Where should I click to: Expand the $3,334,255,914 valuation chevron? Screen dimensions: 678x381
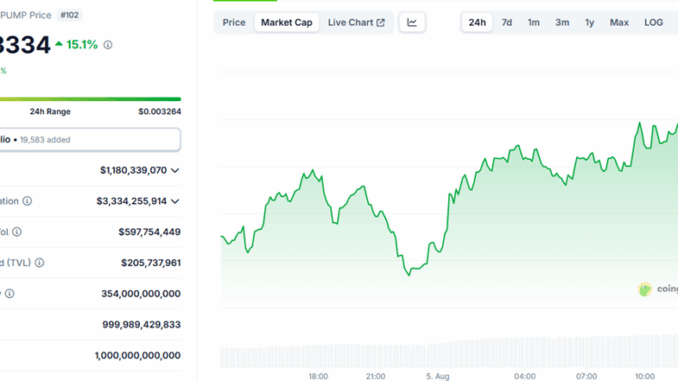tap(175, 201)
